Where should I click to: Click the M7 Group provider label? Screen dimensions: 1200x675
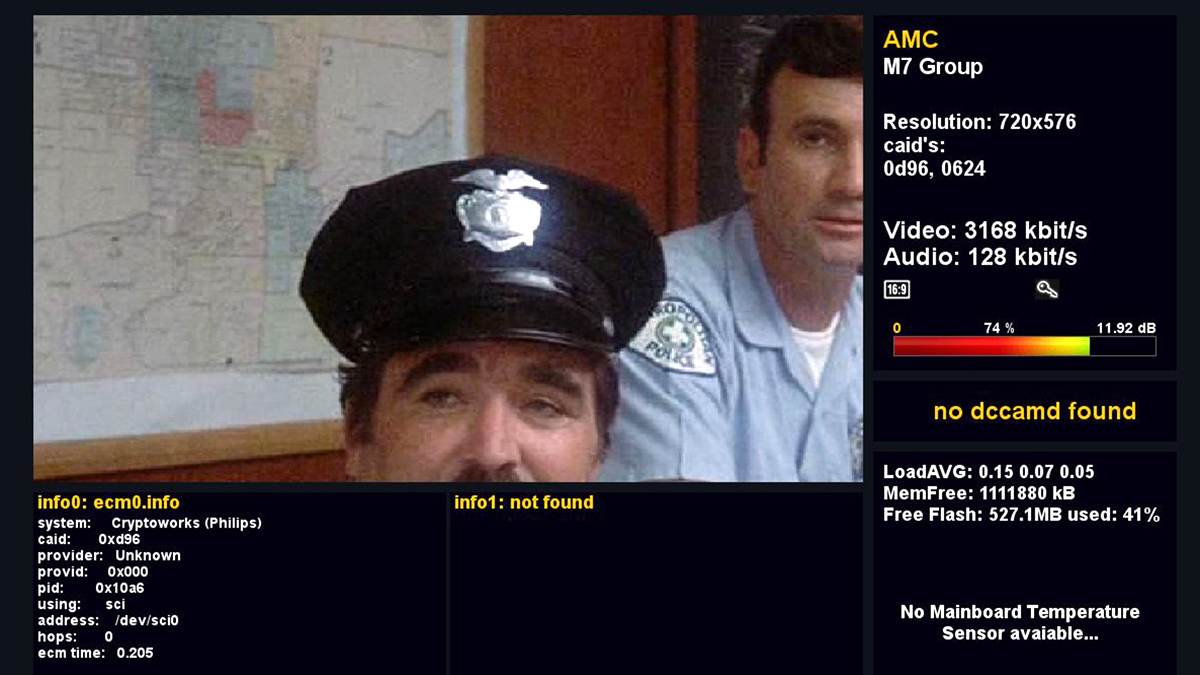[x=933, y=67]
